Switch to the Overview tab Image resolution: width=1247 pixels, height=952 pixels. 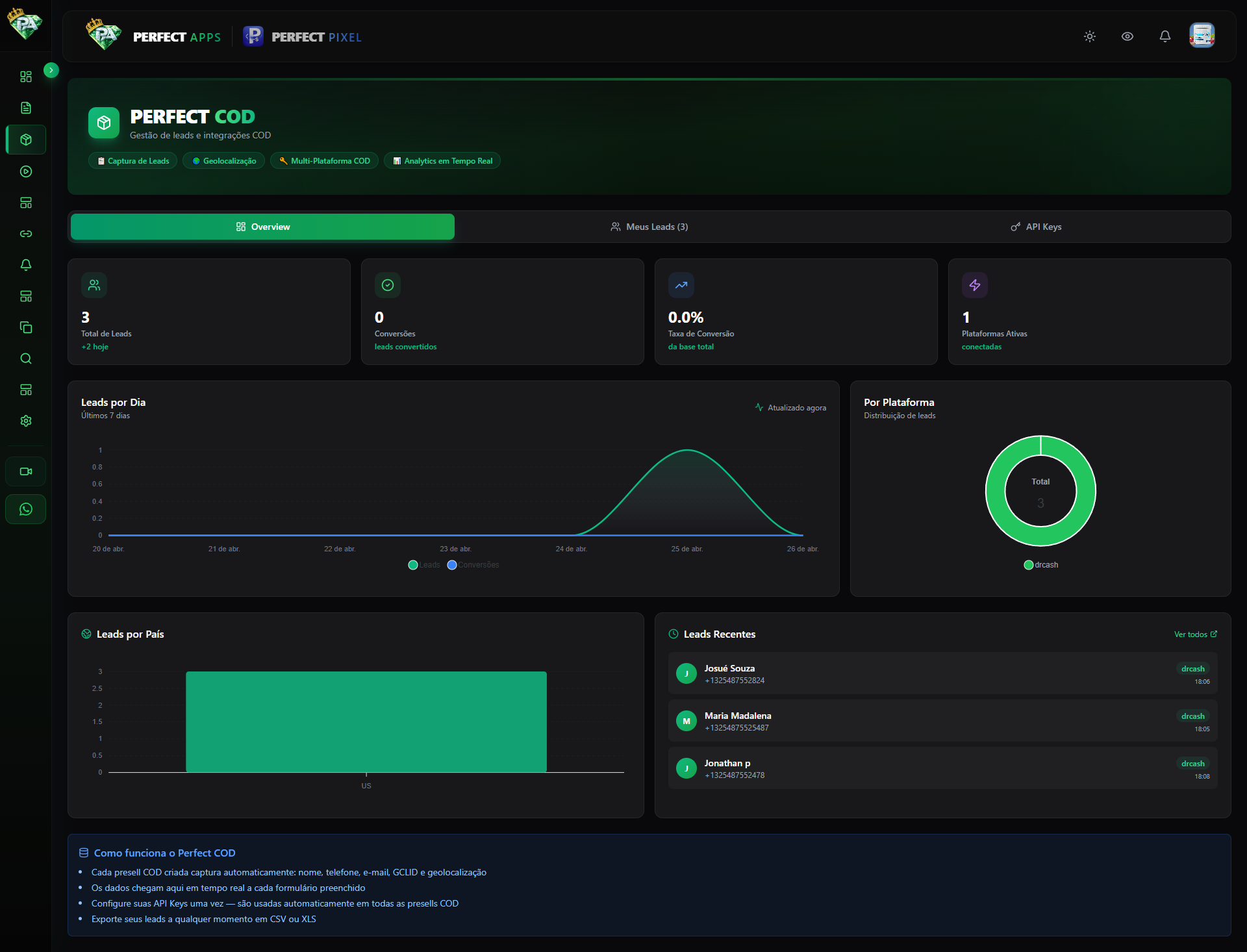[262, 227]
